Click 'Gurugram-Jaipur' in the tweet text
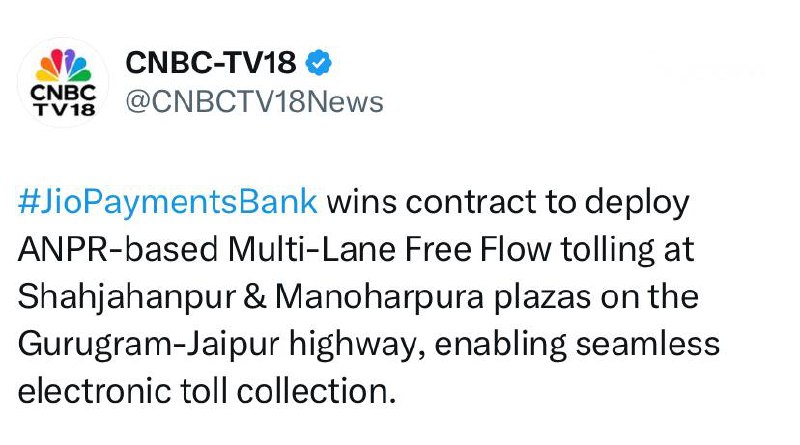The image size is (800, 445). click(148, 344)
